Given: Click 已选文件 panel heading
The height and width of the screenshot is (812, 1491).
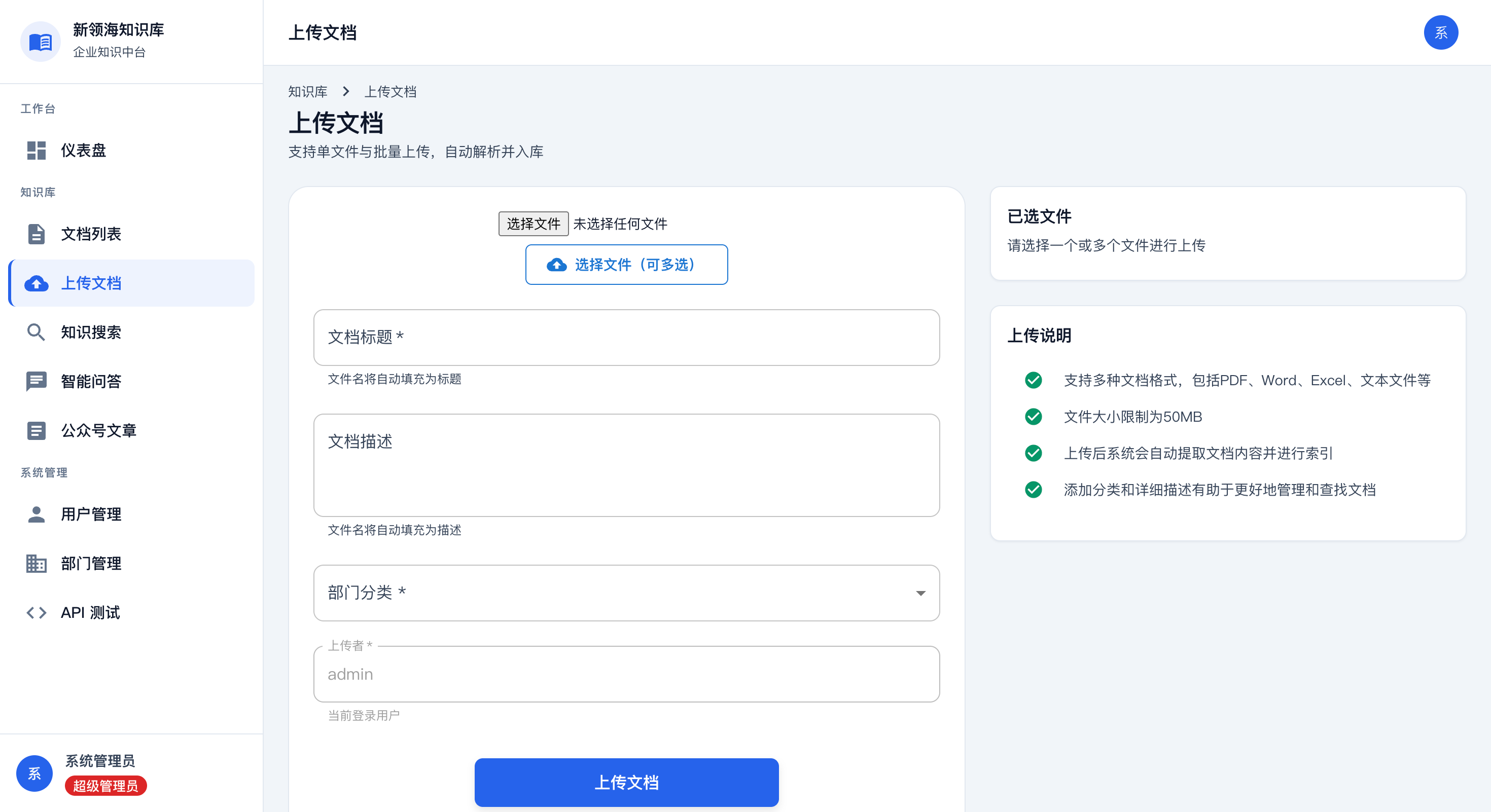Looking at the screenshot, I should pos(1039,216).
